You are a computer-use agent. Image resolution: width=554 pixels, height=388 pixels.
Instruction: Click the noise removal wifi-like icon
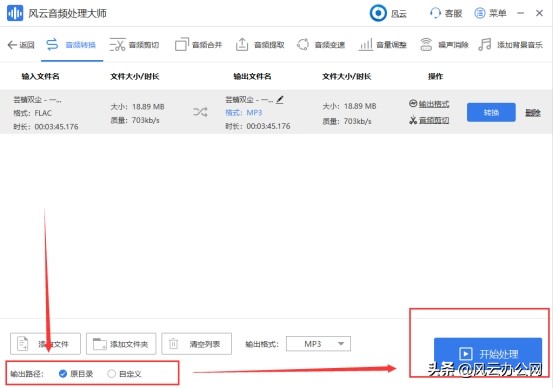point(426,45)
